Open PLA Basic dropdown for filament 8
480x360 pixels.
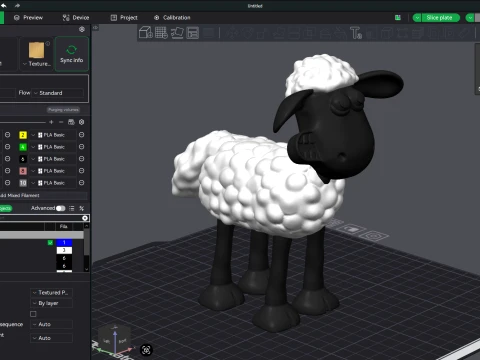[53, 171]
